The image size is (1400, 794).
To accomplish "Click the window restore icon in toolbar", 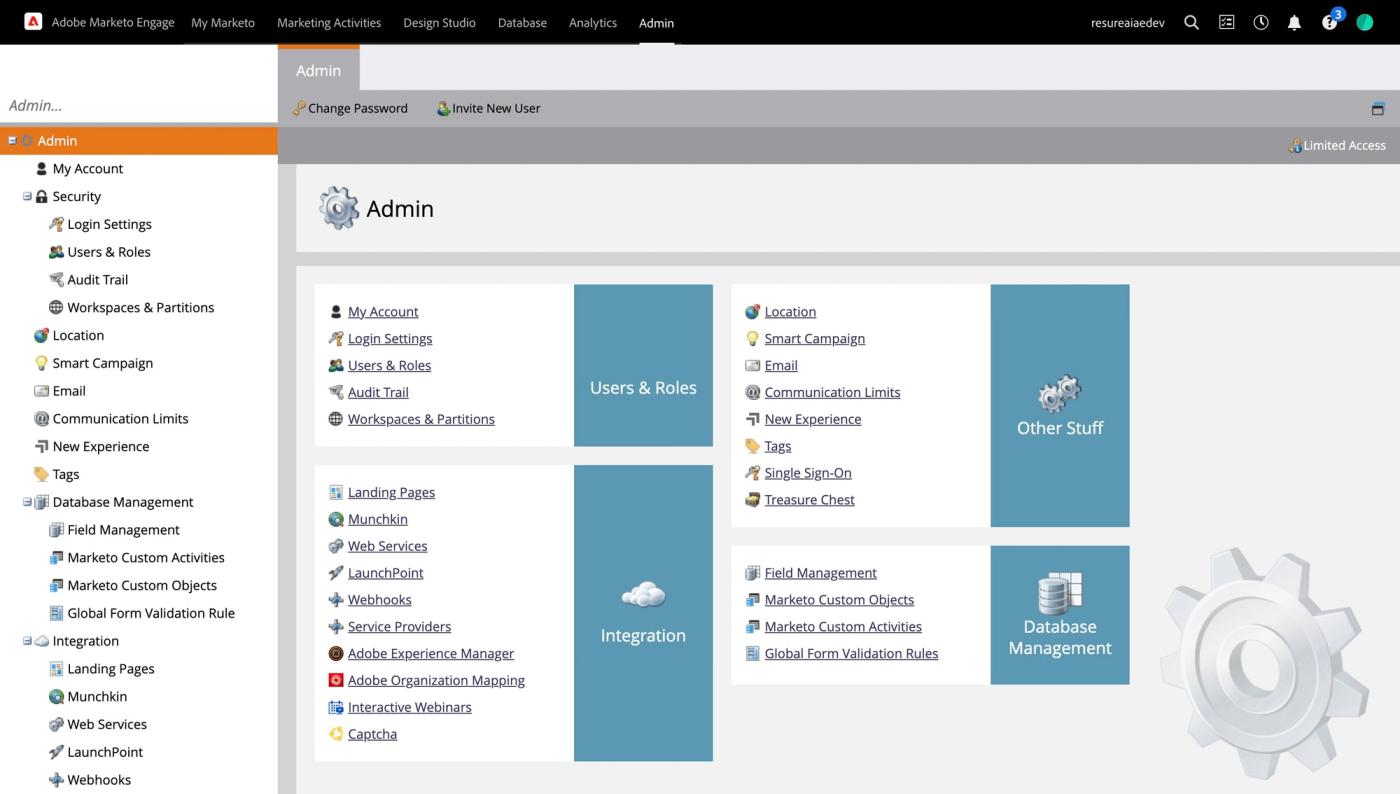I will click(1377, 108).
